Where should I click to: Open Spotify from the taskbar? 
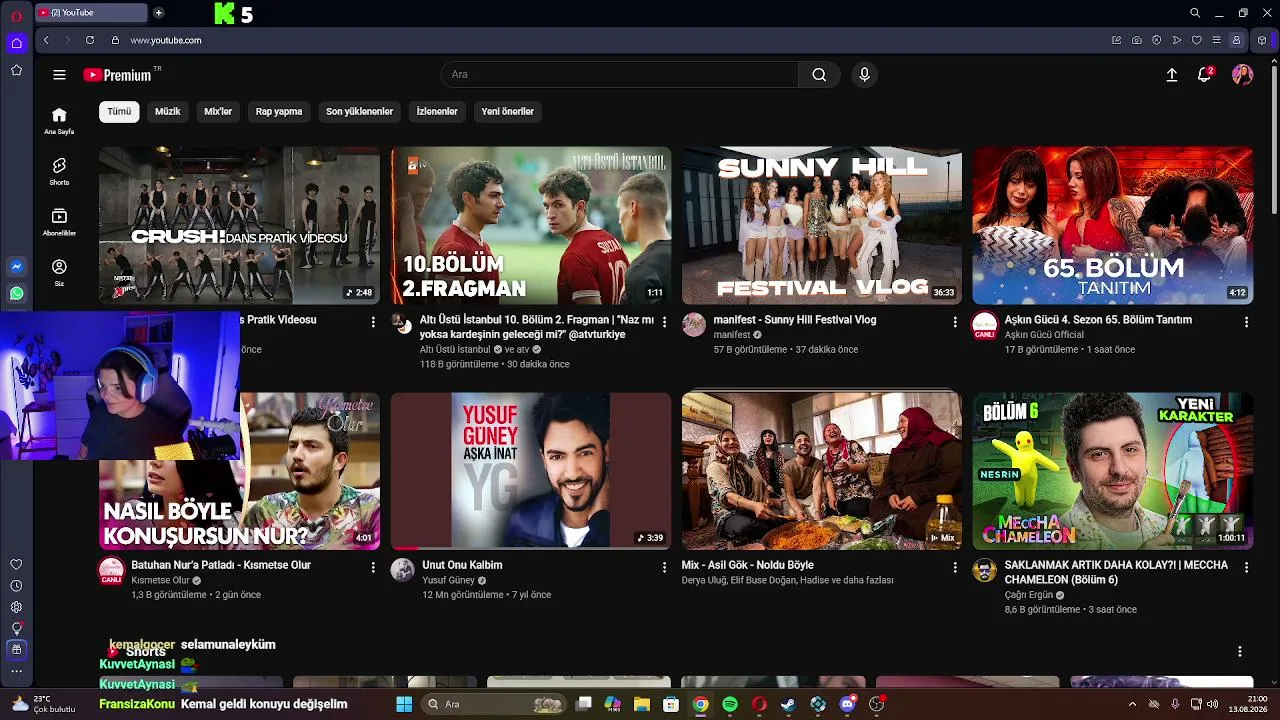(x=730, y=705)
